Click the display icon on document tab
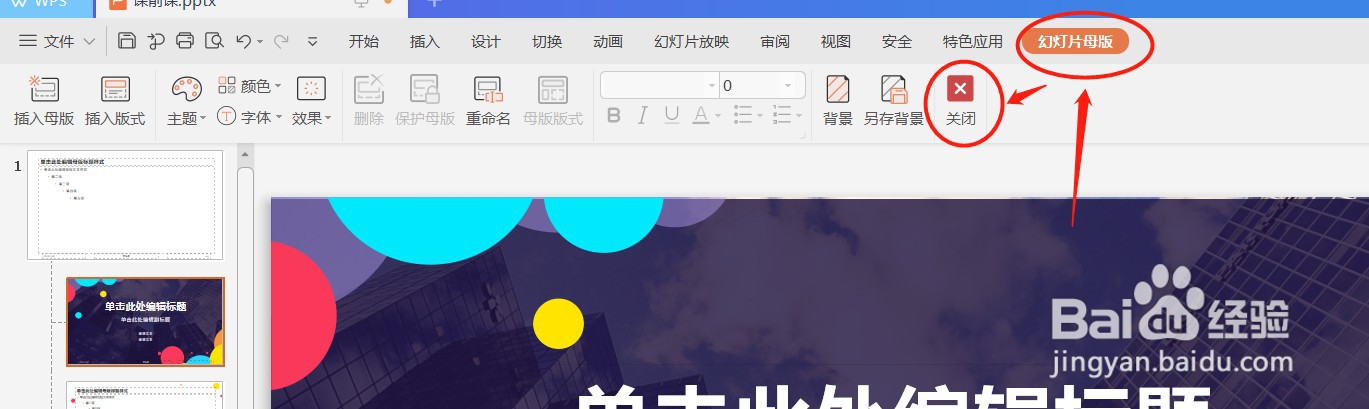1369x409 pixels. tap(362, 4)
